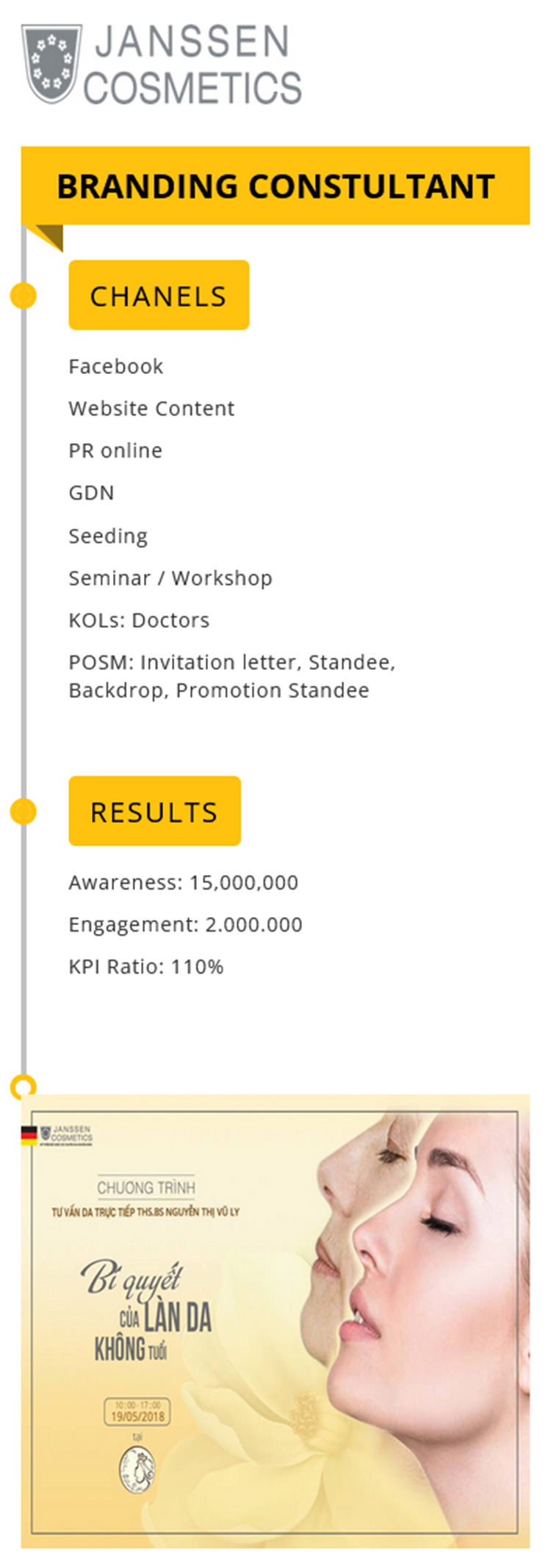This screenshot has width=551, height=1568.
Task: Choose the GDN list item
Action: [91, 492]
